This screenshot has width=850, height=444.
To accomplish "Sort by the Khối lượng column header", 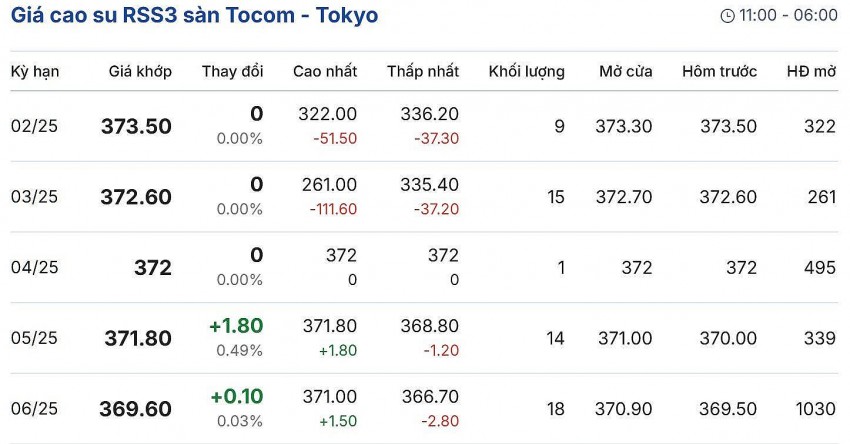I will [526, 71].
